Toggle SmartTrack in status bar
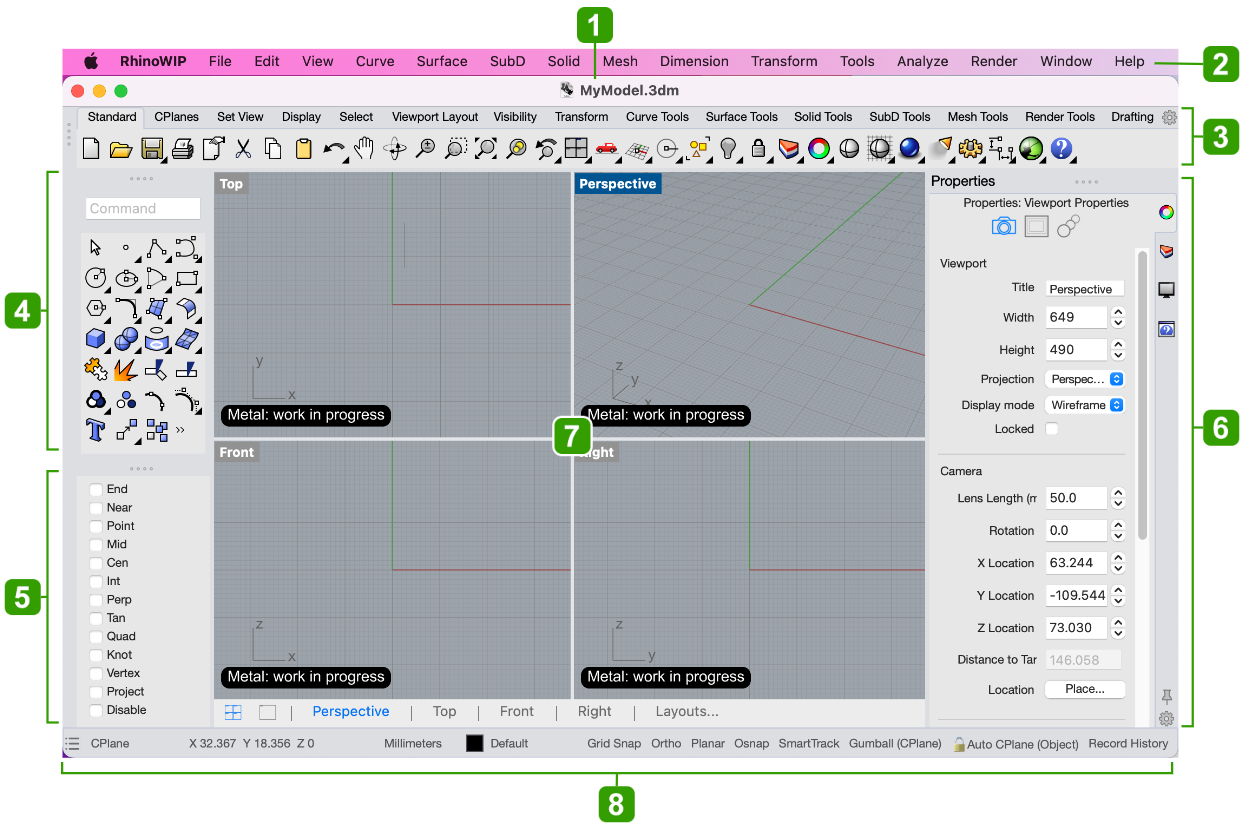 809,744
